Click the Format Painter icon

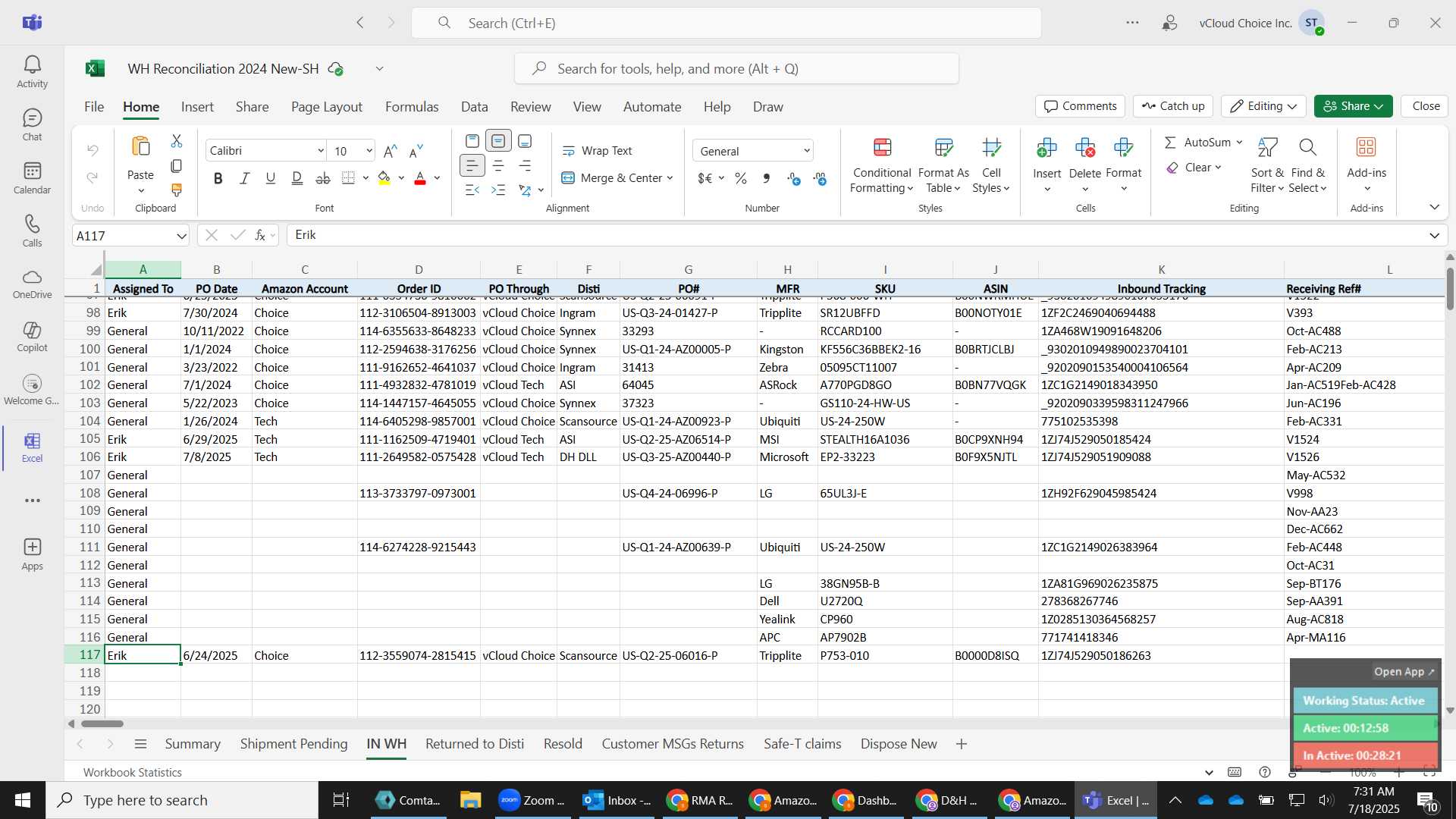point(177,190)
